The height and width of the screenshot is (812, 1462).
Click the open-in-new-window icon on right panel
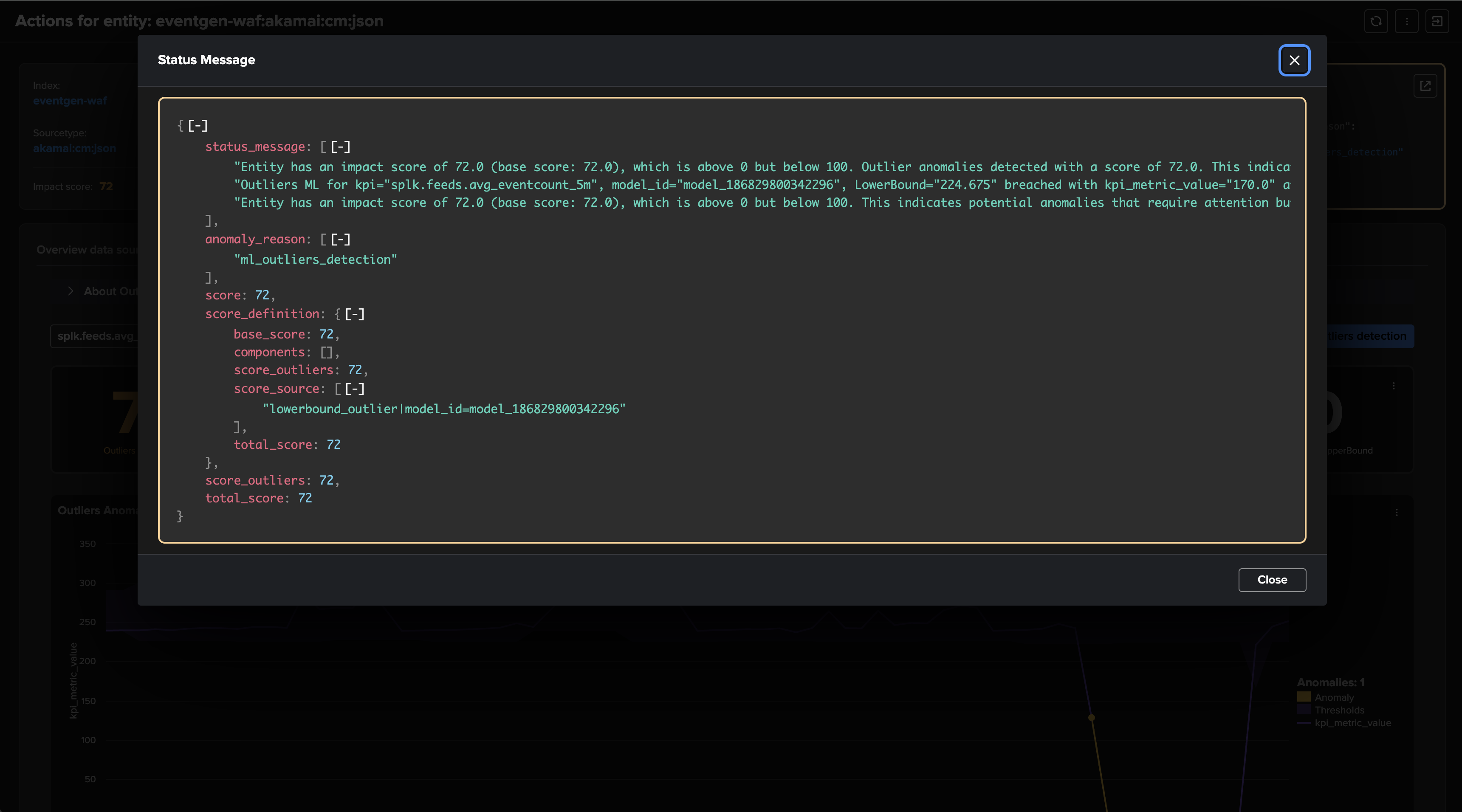[x=1425, y=86]
